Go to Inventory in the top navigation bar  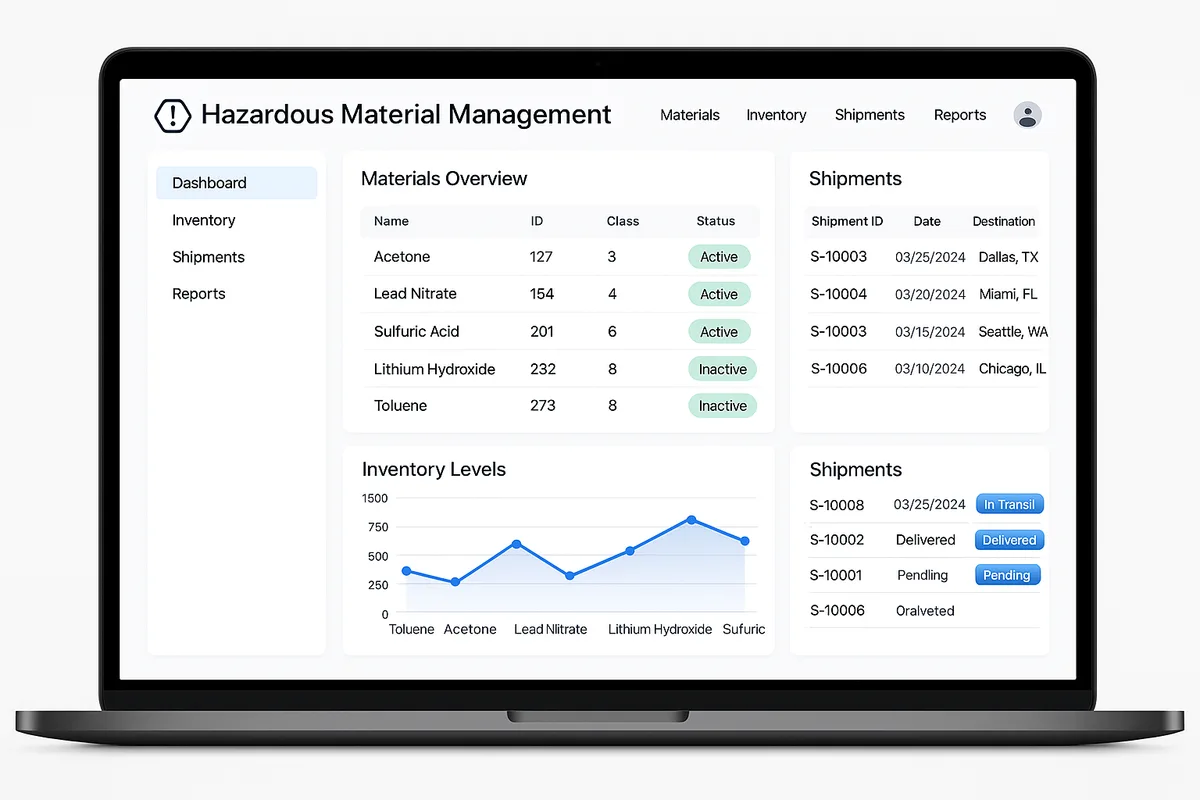pyautogui.click(x=776, y=115)
